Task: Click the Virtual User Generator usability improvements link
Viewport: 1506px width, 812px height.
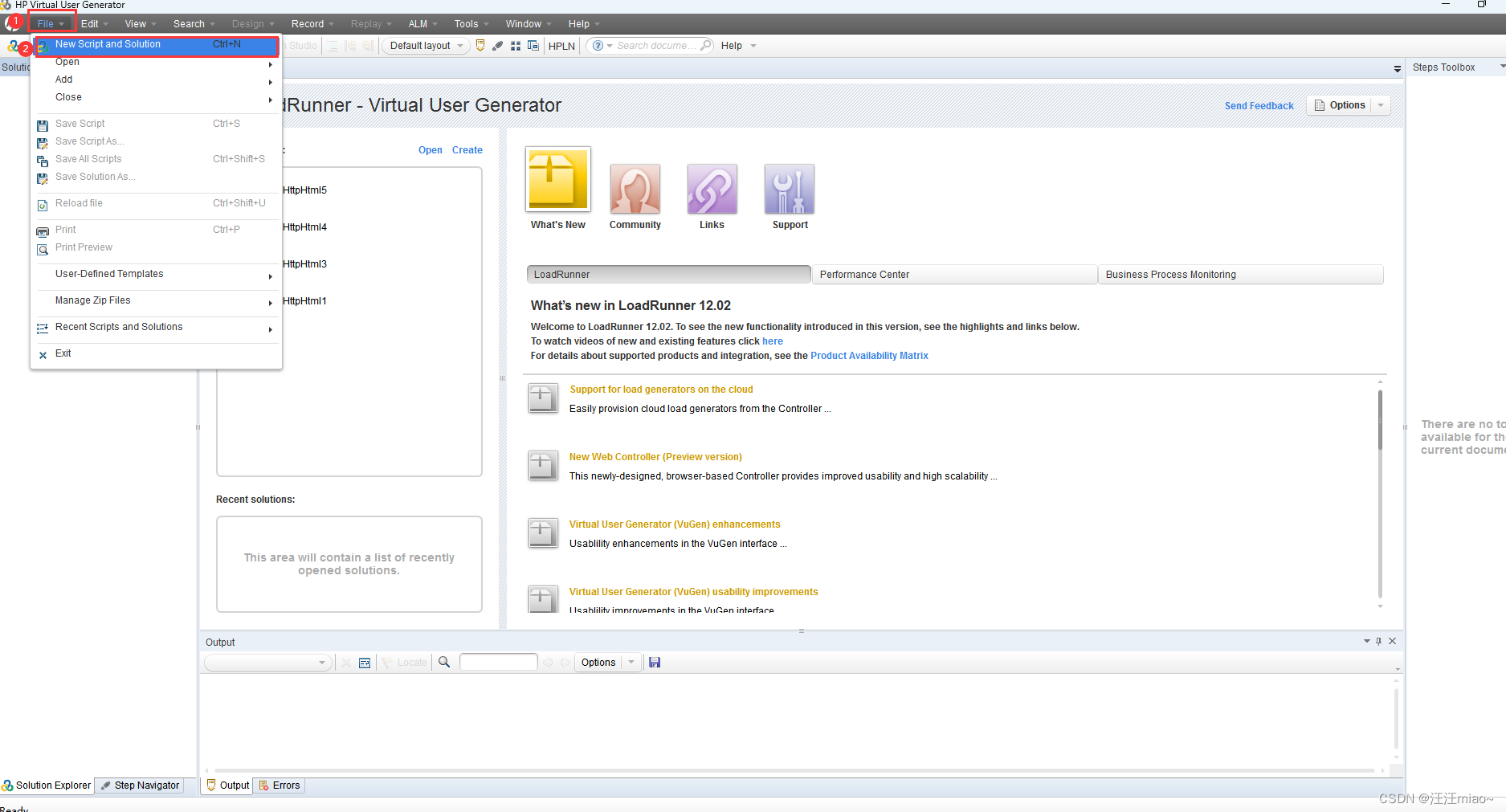Action: click(693, 592)
